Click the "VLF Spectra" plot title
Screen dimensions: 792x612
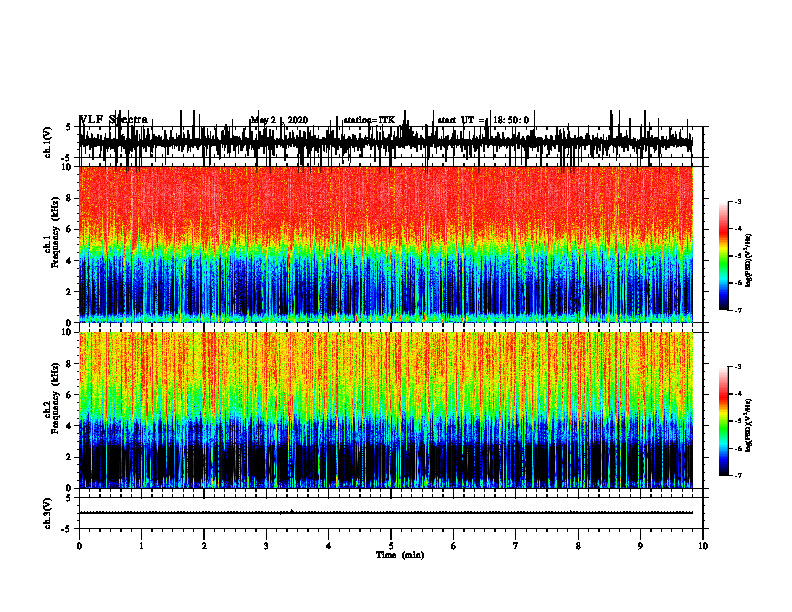[x=114, y=120]
